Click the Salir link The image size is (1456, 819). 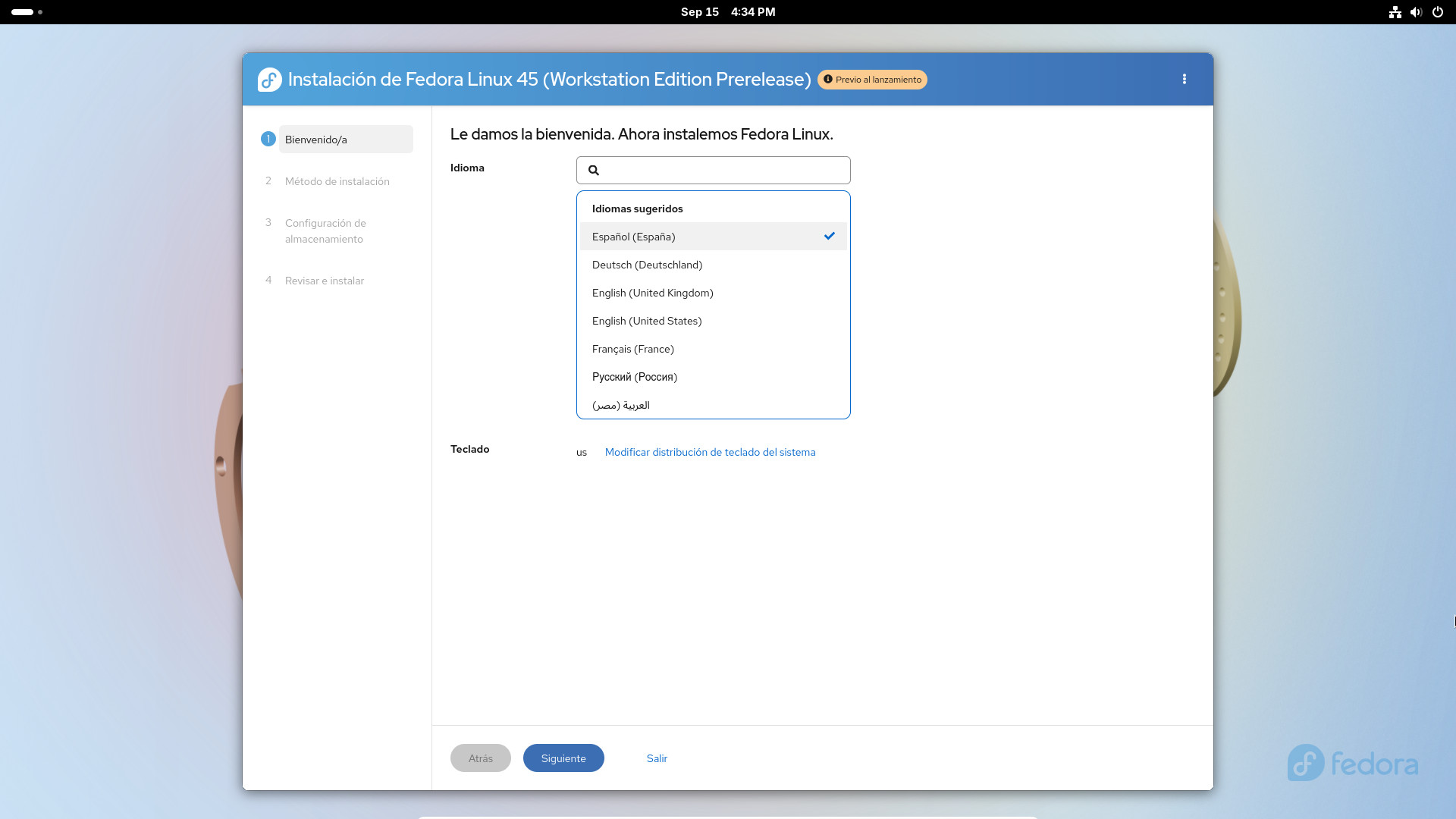pyautogui.click(x=657, y=758)
